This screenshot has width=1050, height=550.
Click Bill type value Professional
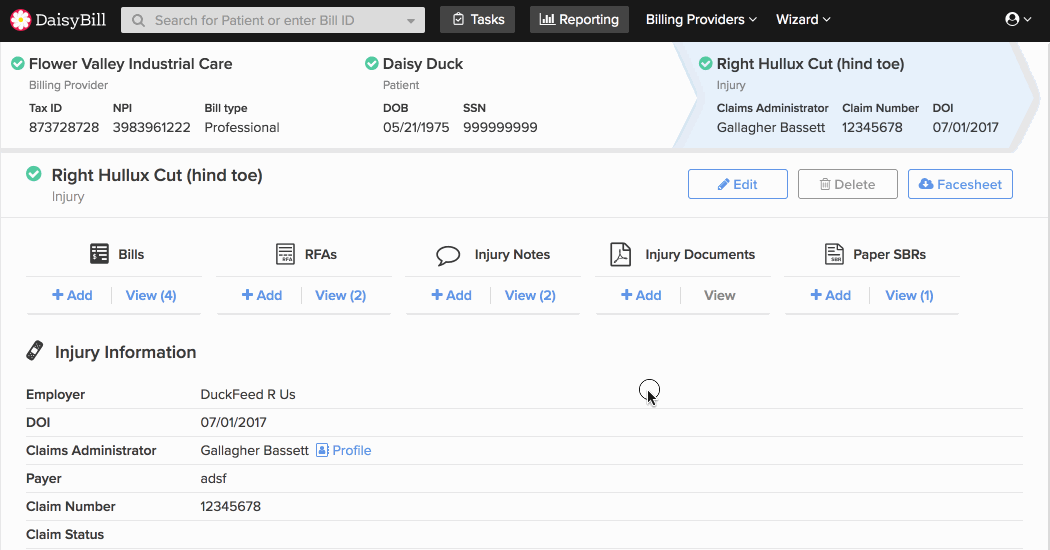click(242, 127)
